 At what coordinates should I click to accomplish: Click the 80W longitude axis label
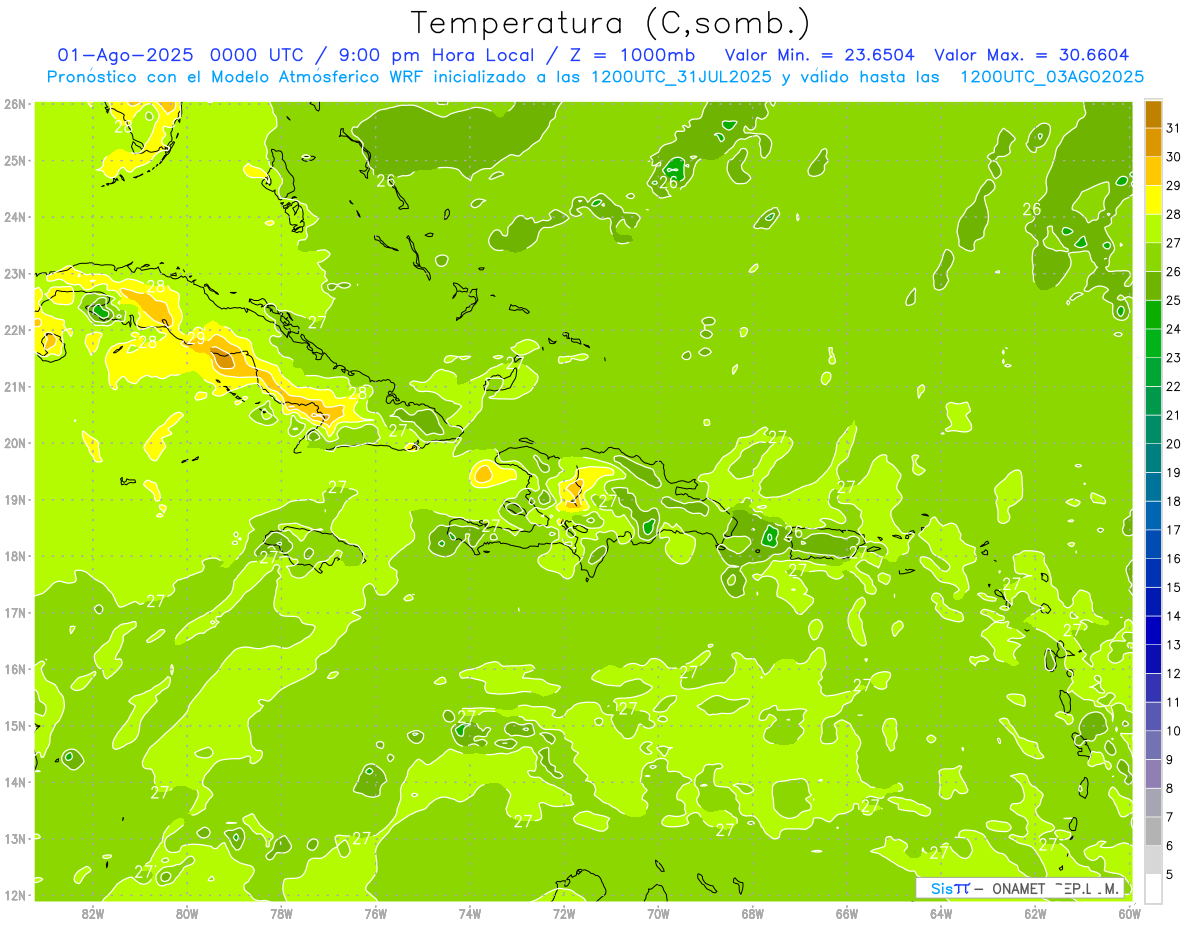pyautogui.click(x=187, y=914)
